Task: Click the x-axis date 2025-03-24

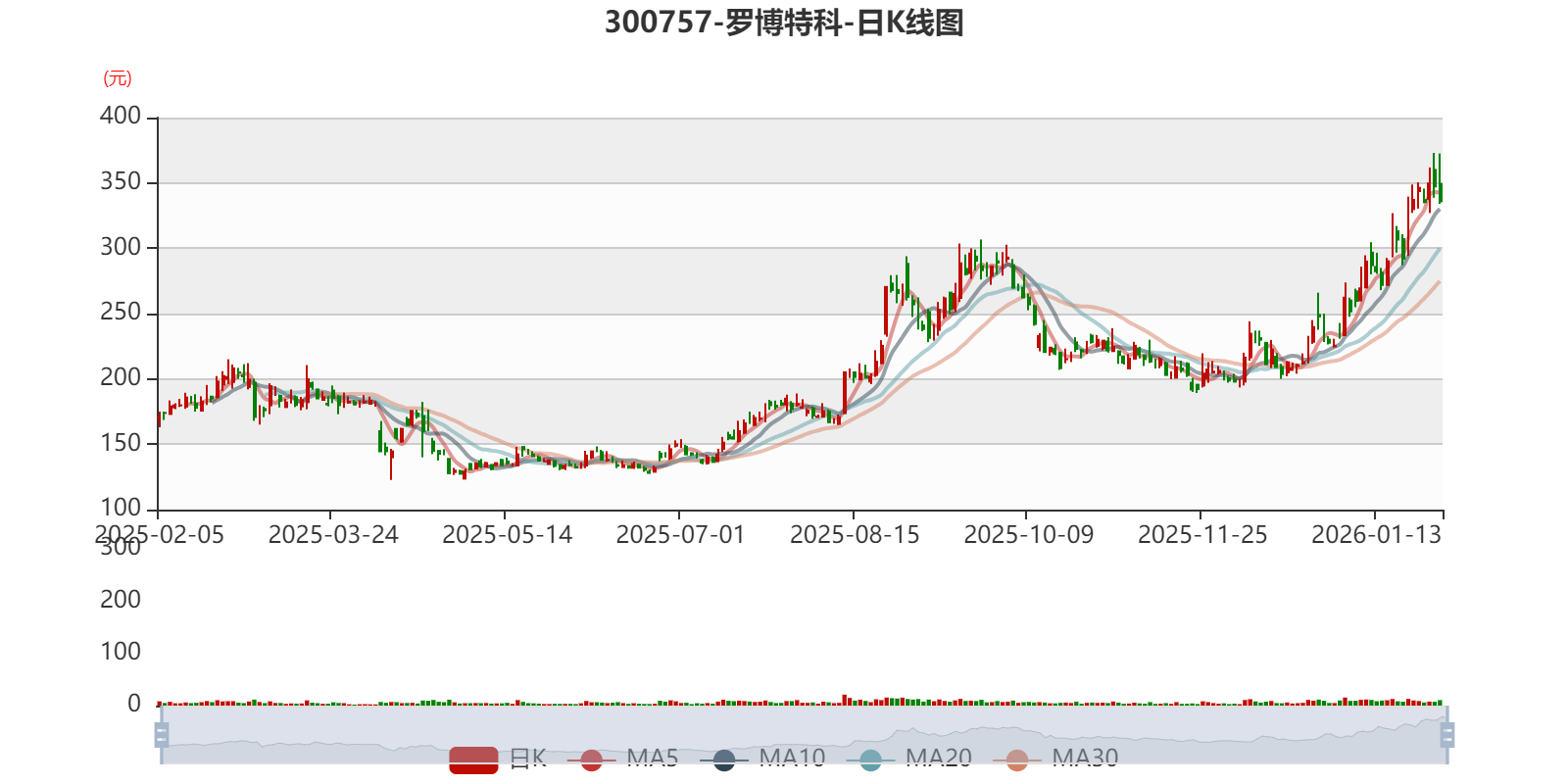Action: click(333, 535)
